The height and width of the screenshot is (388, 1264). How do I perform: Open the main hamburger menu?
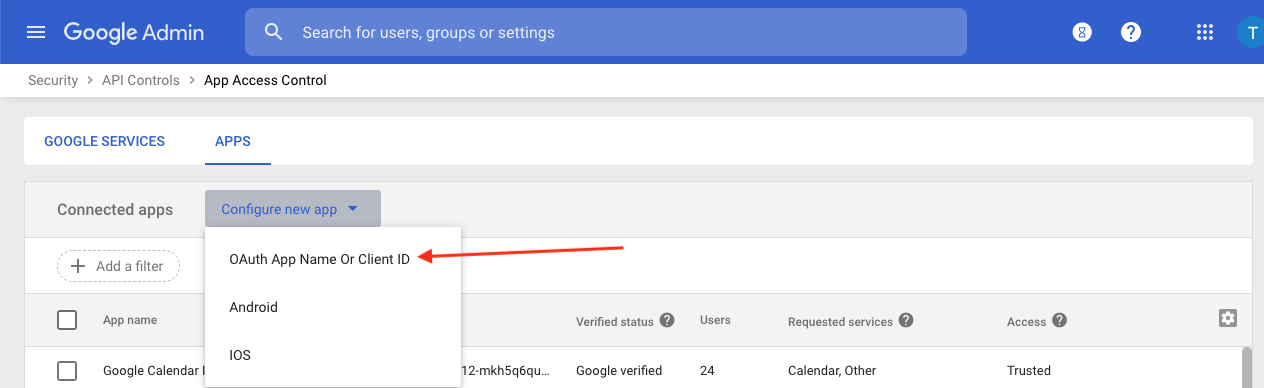coord(36,32)
